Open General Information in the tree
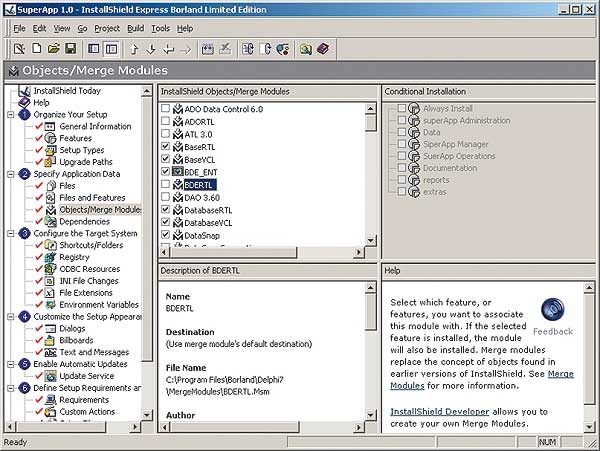600x451 pixels. point(95,126)
